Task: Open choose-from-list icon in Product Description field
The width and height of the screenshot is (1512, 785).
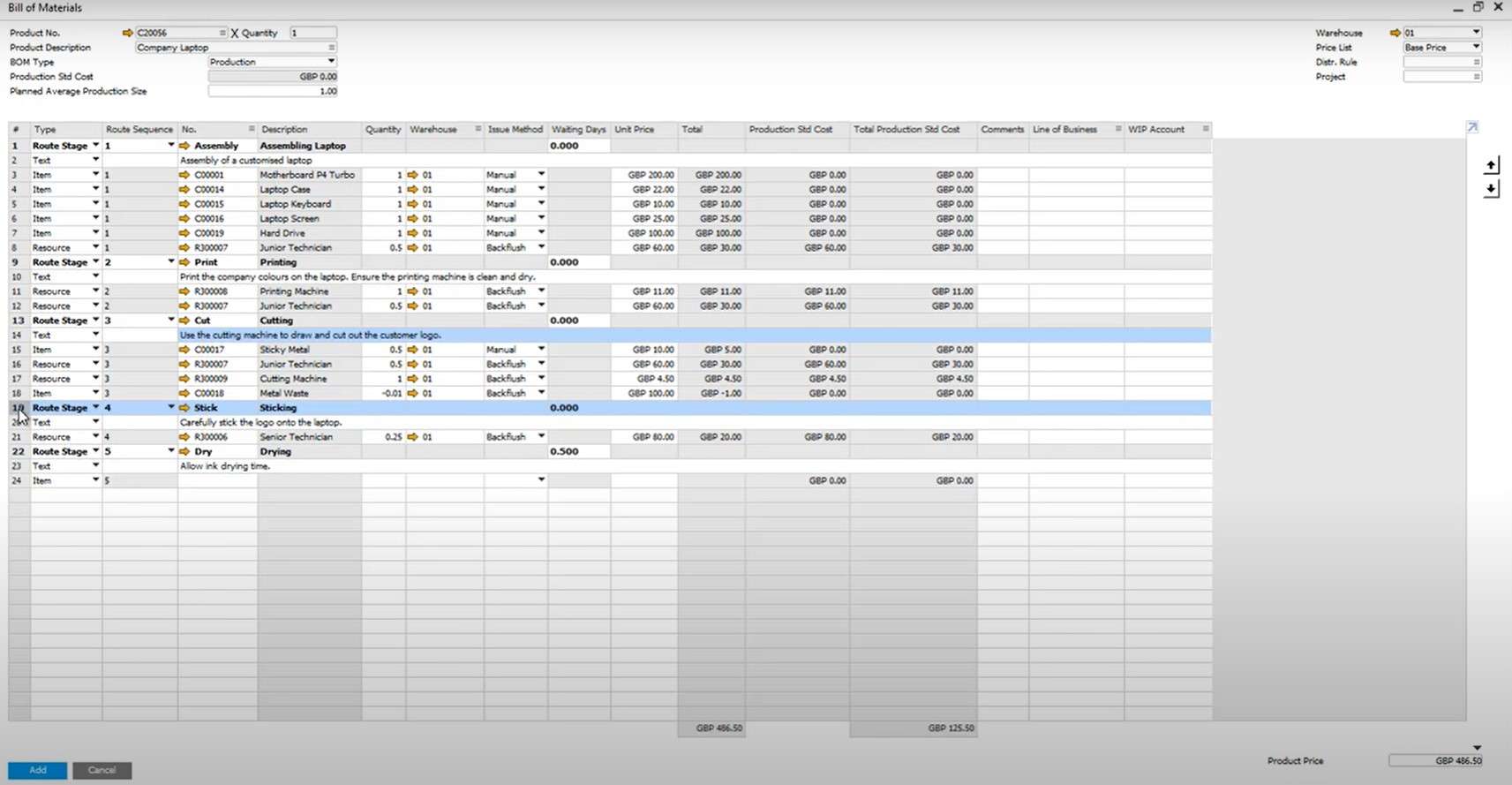Action: (332, 48)
